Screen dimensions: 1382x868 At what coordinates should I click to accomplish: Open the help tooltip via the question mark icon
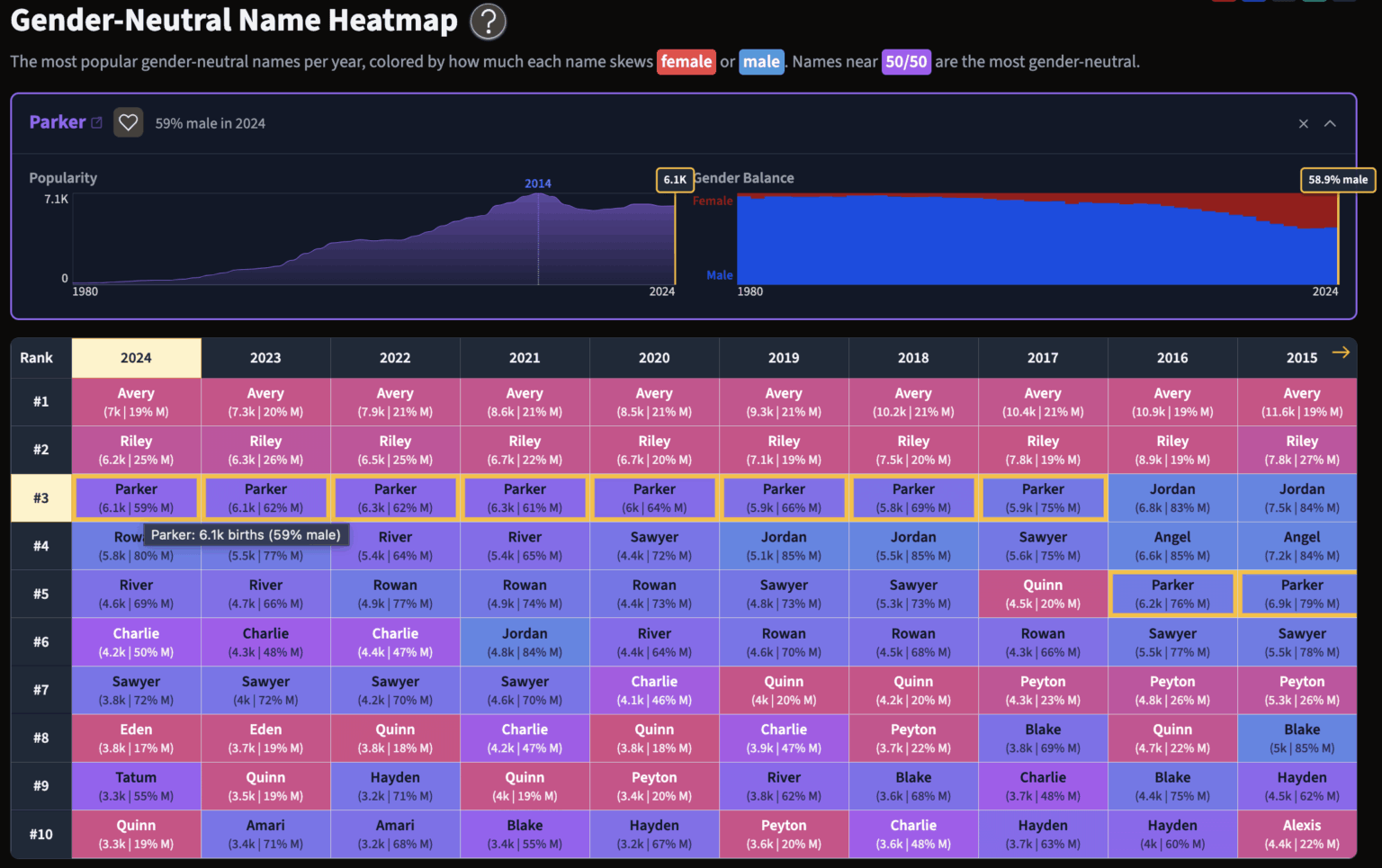[x=488, y=21]
